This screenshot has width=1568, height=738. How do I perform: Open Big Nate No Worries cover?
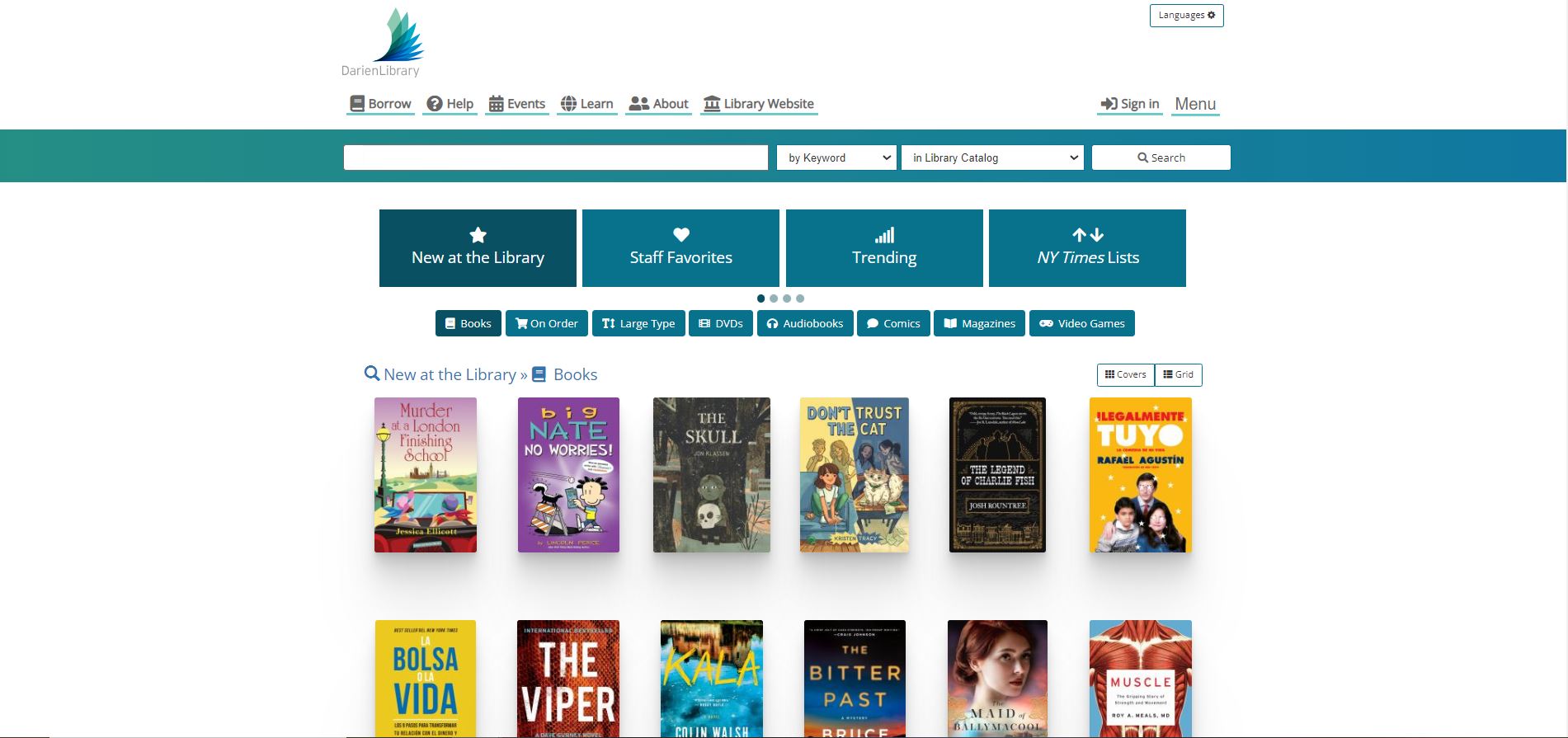coord(568,475)
